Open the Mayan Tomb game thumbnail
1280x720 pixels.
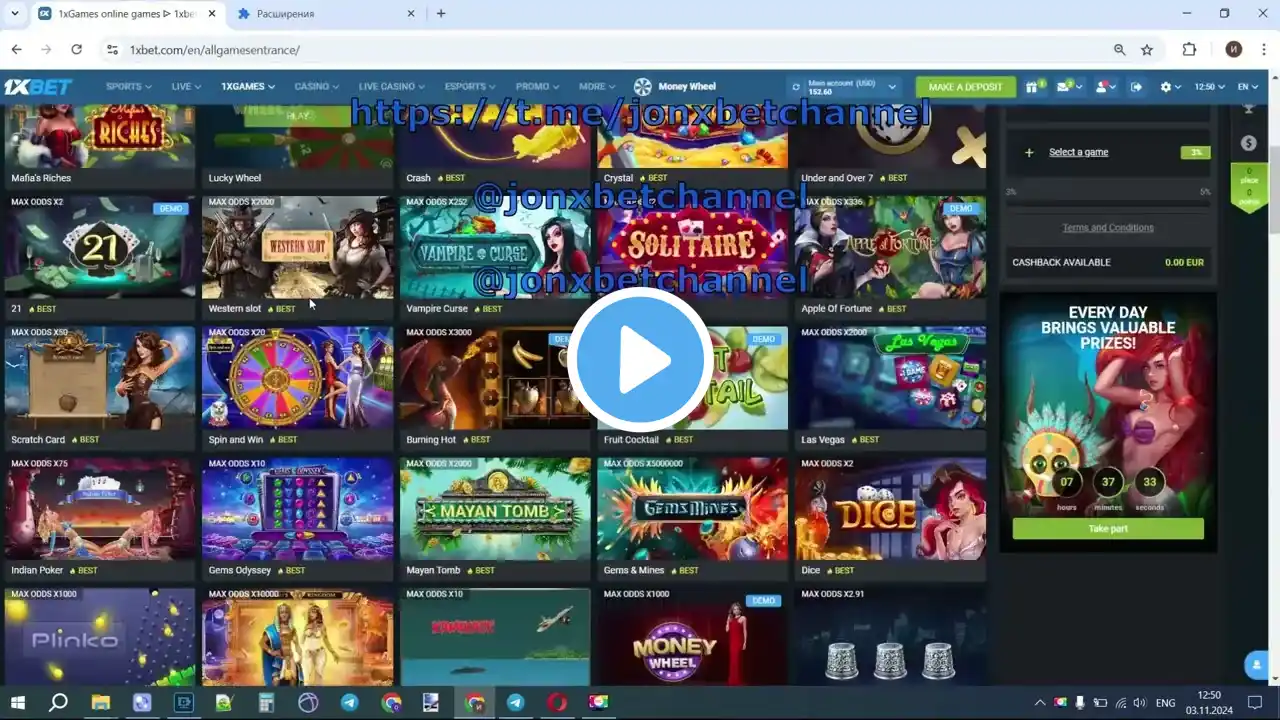click(495, 509)
